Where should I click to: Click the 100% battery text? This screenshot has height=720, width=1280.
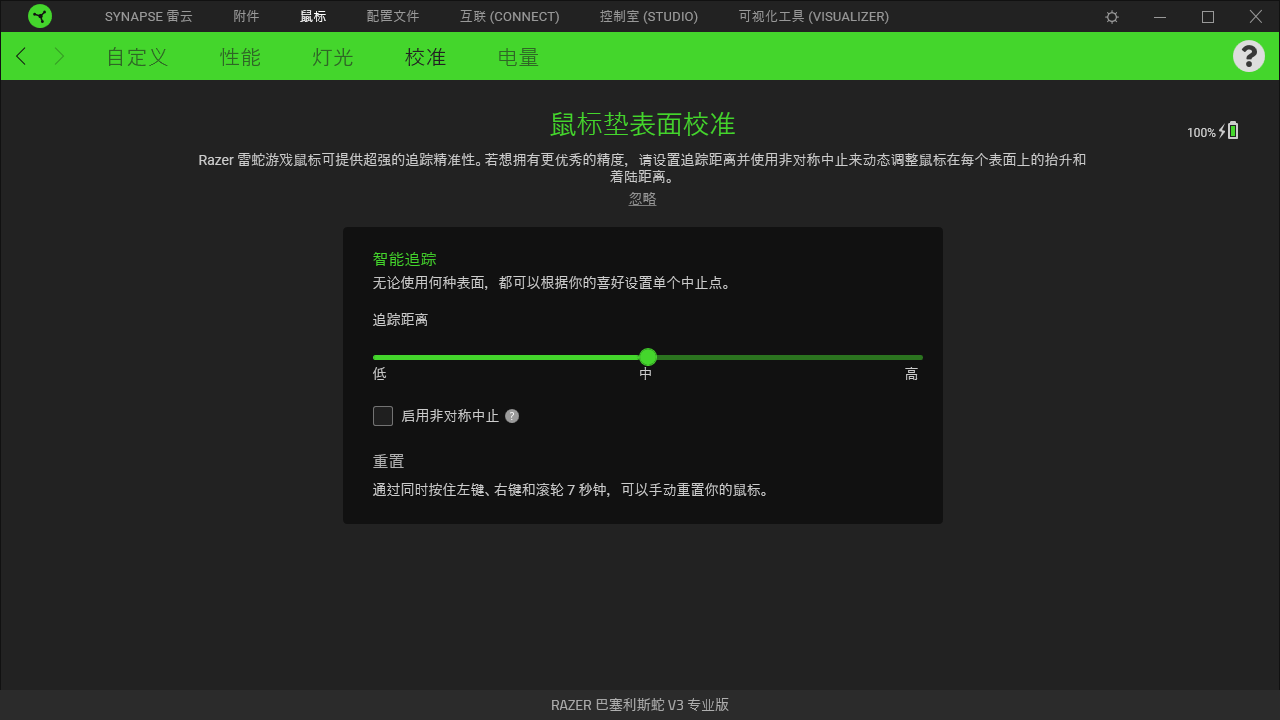1201,132
